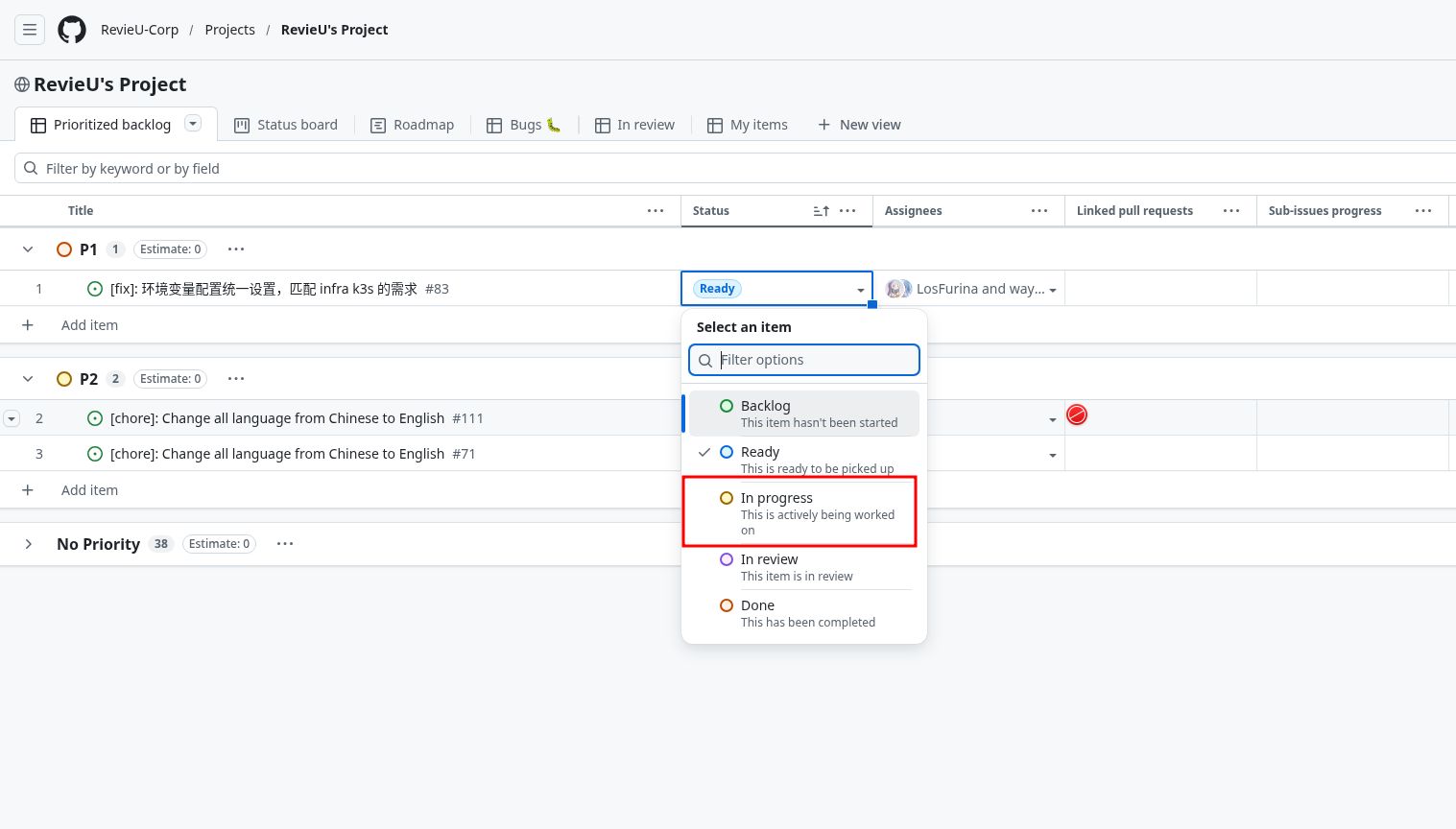Collapse the P2 group

(28, 378)
